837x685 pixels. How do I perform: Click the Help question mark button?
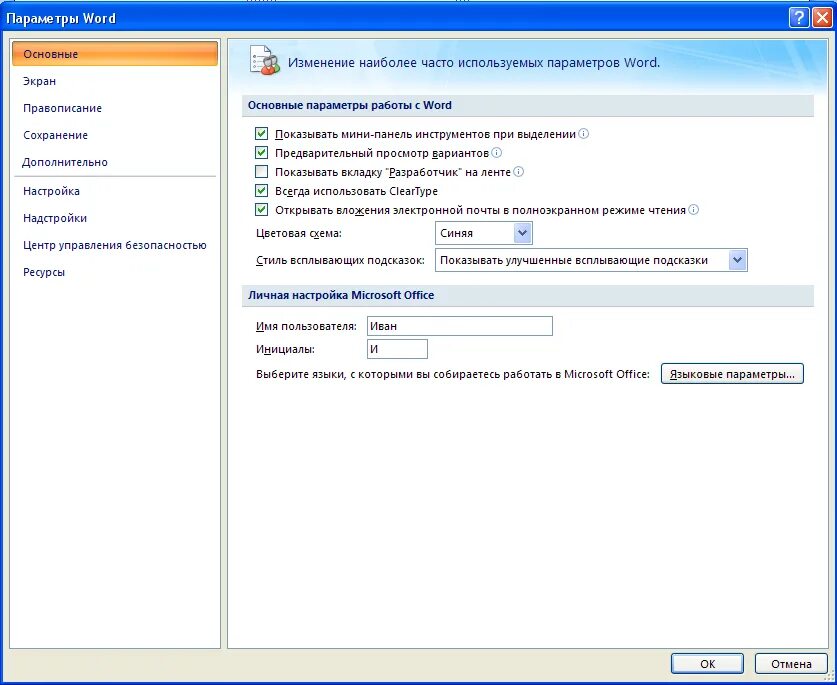pyautogui.click(x=799, y=18)
